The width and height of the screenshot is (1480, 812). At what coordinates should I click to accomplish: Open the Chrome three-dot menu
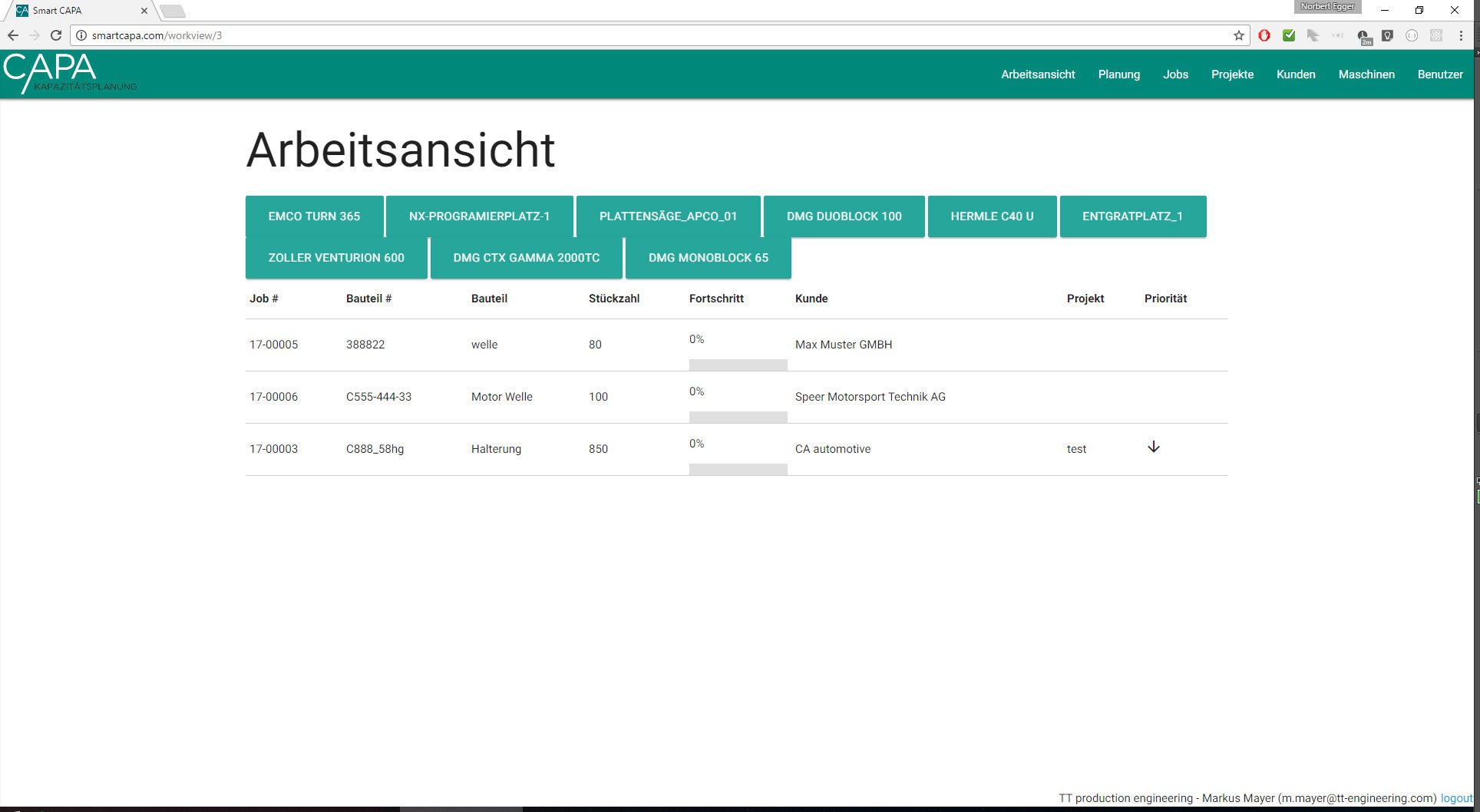1461,35
